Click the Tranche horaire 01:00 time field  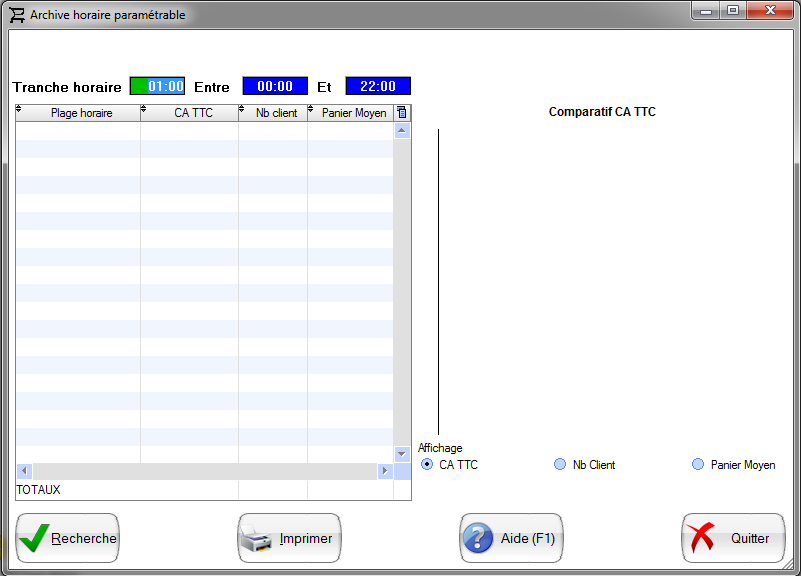[x=157, y=87]
